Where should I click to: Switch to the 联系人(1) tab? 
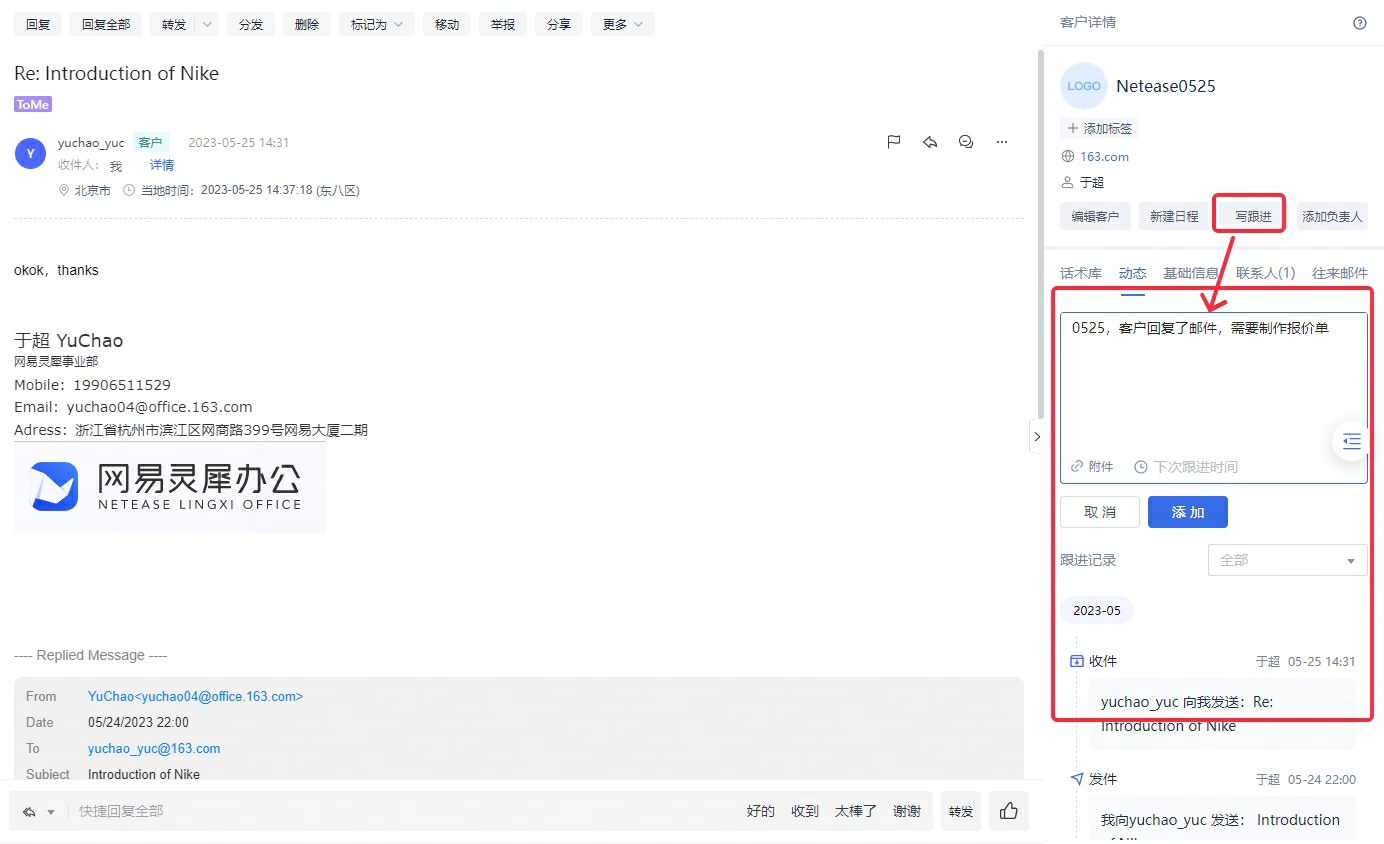(1265, 273)
